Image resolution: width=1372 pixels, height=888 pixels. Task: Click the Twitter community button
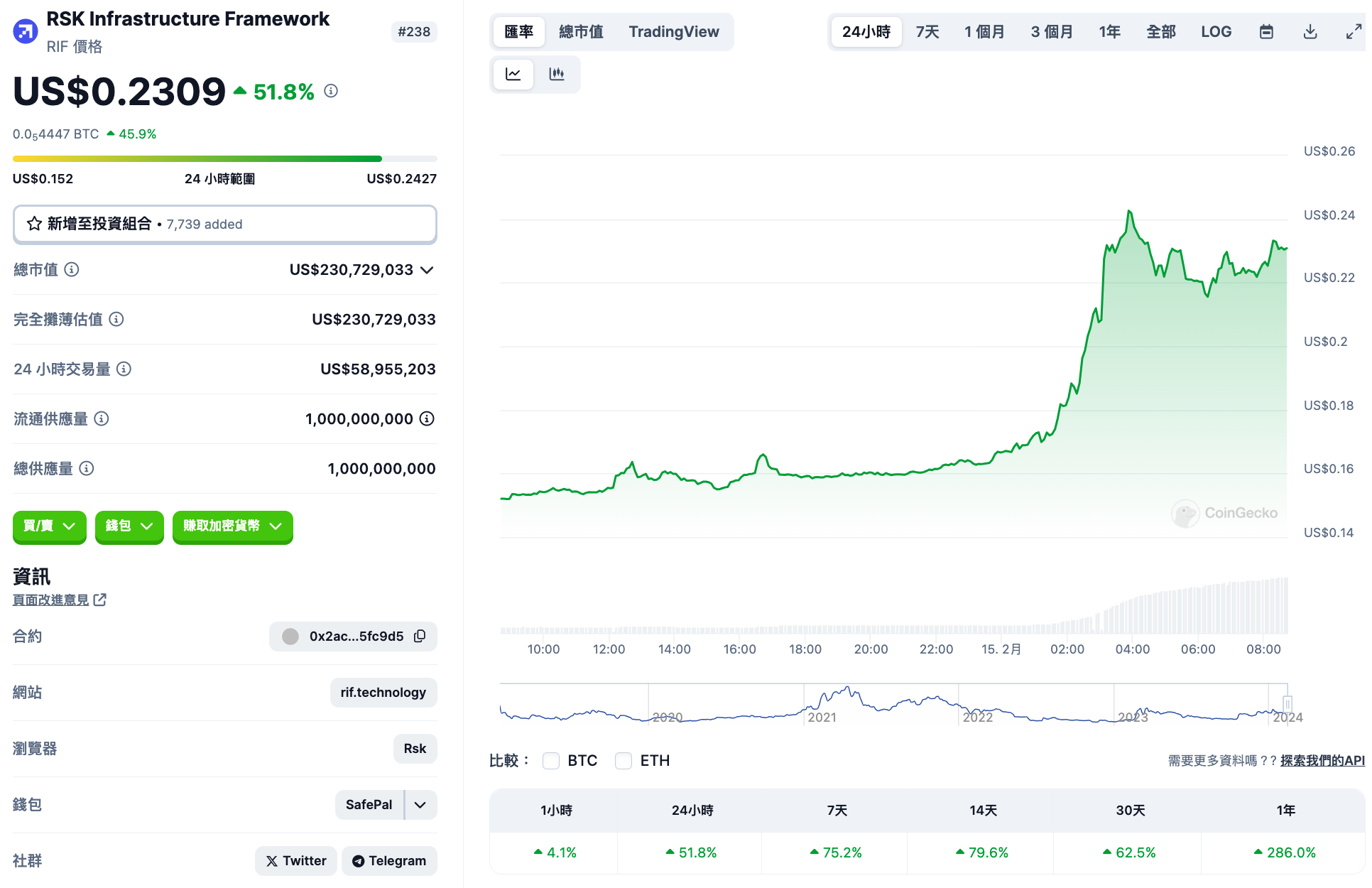point(296,861)
